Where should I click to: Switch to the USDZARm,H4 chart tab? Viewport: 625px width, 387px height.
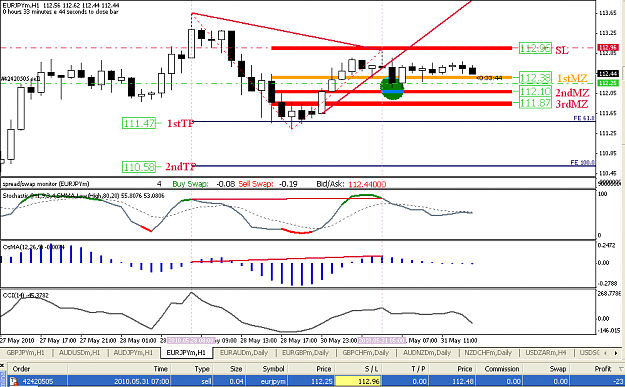[546, 353]
